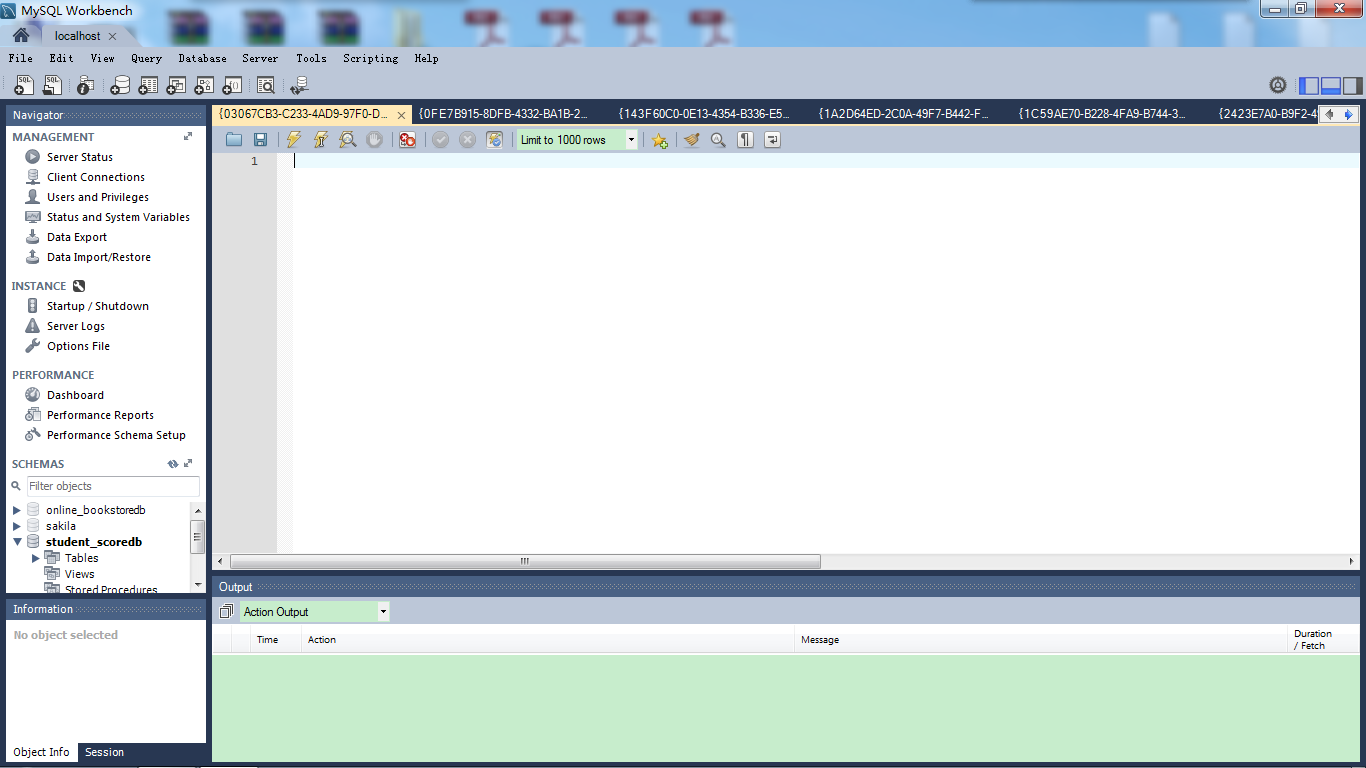Expand the Schemas section arrows icon

point(188,464)
